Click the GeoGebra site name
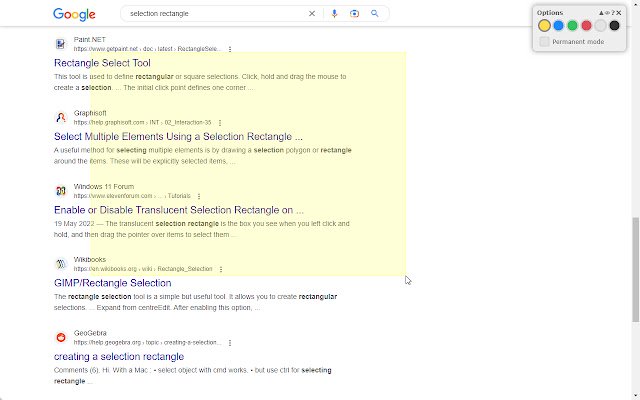The width and height of the screenshot is (640, 400). 90,333
